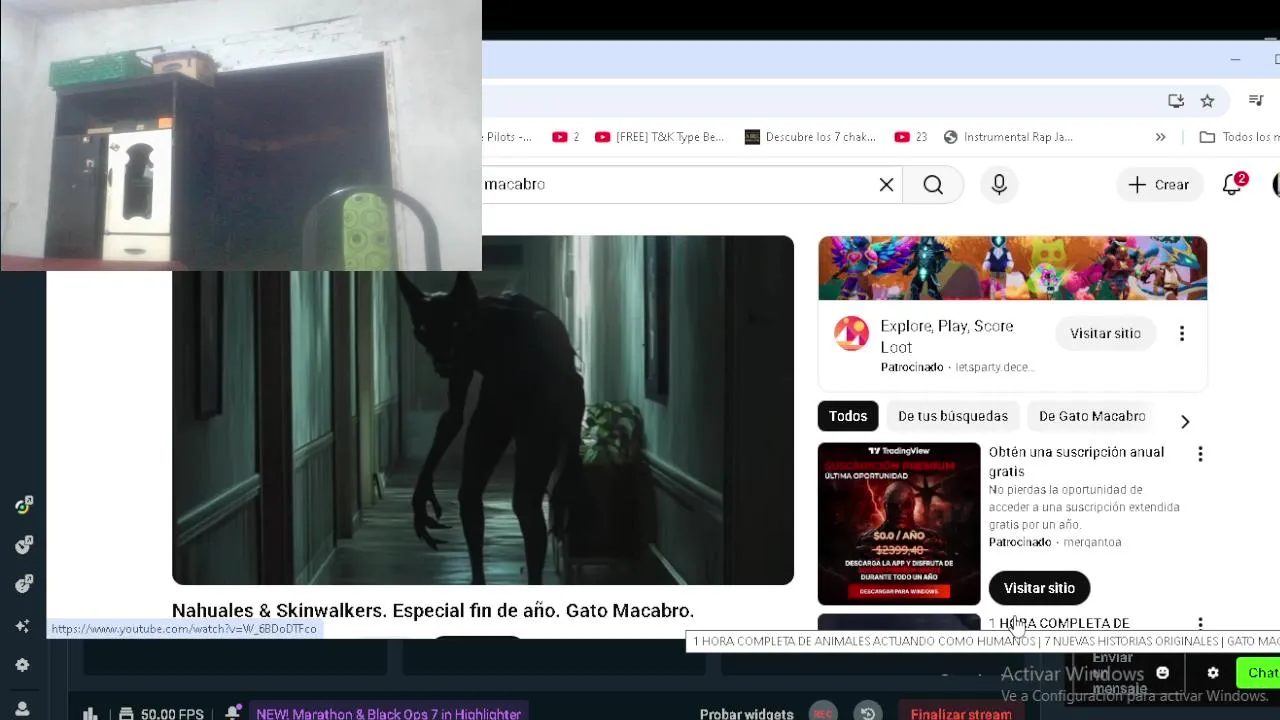Screen dimensions: 1280x720
Task: Click 'Visitar sitio' under the TradingView ad
Action: (1039, 588)
